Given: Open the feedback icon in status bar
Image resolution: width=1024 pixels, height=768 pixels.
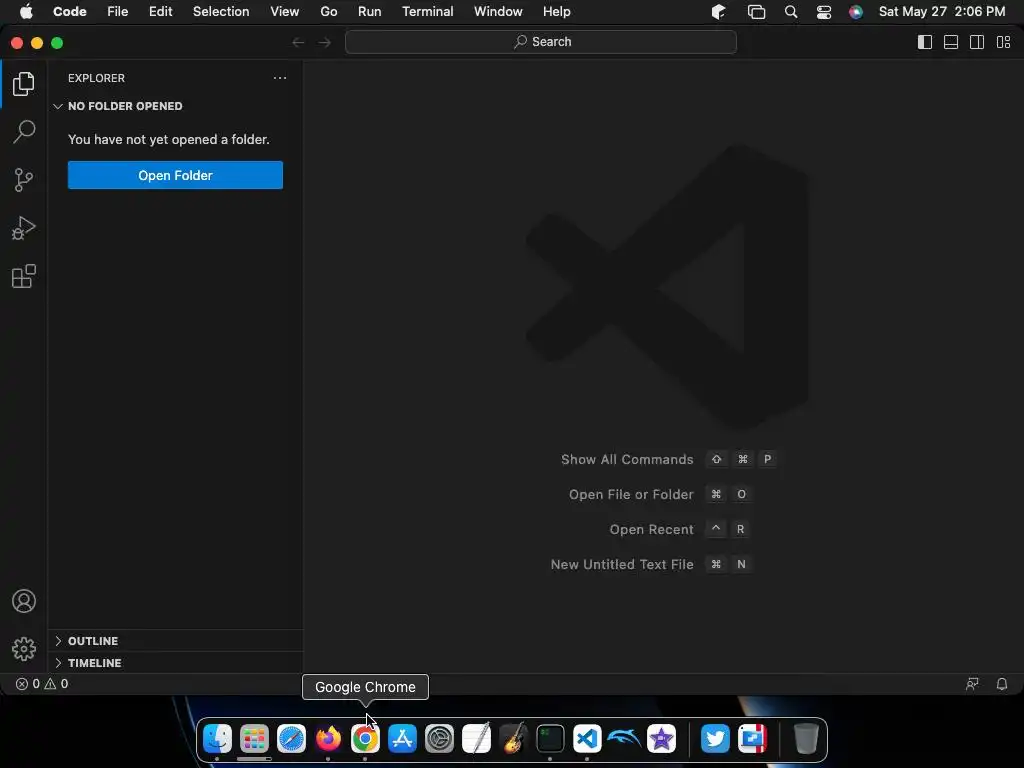Looking at the screenshot, I should pyautogui.click(x=972, y=684).
